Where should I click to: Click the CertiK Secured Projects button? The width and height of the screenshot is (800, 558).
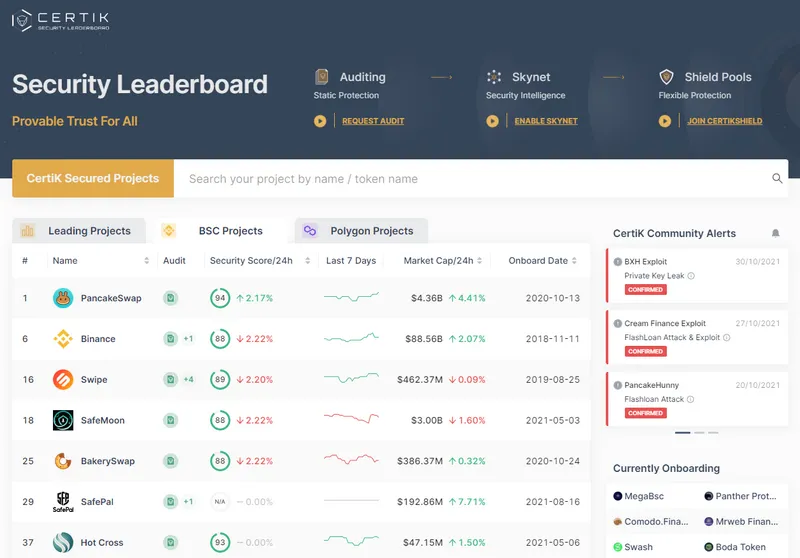(93, 179)
